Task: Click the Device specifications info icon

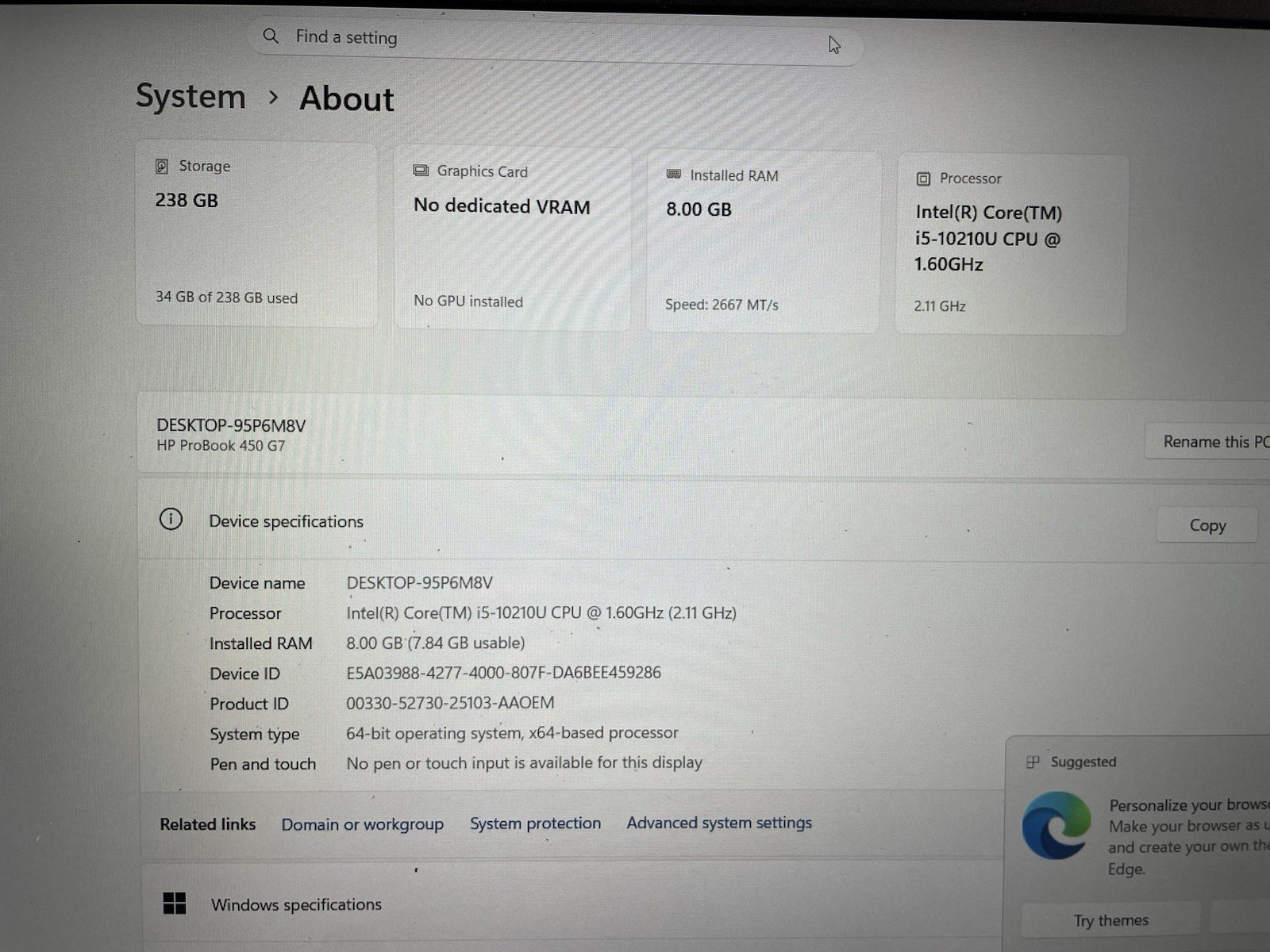Action: (x=171, y=520)
